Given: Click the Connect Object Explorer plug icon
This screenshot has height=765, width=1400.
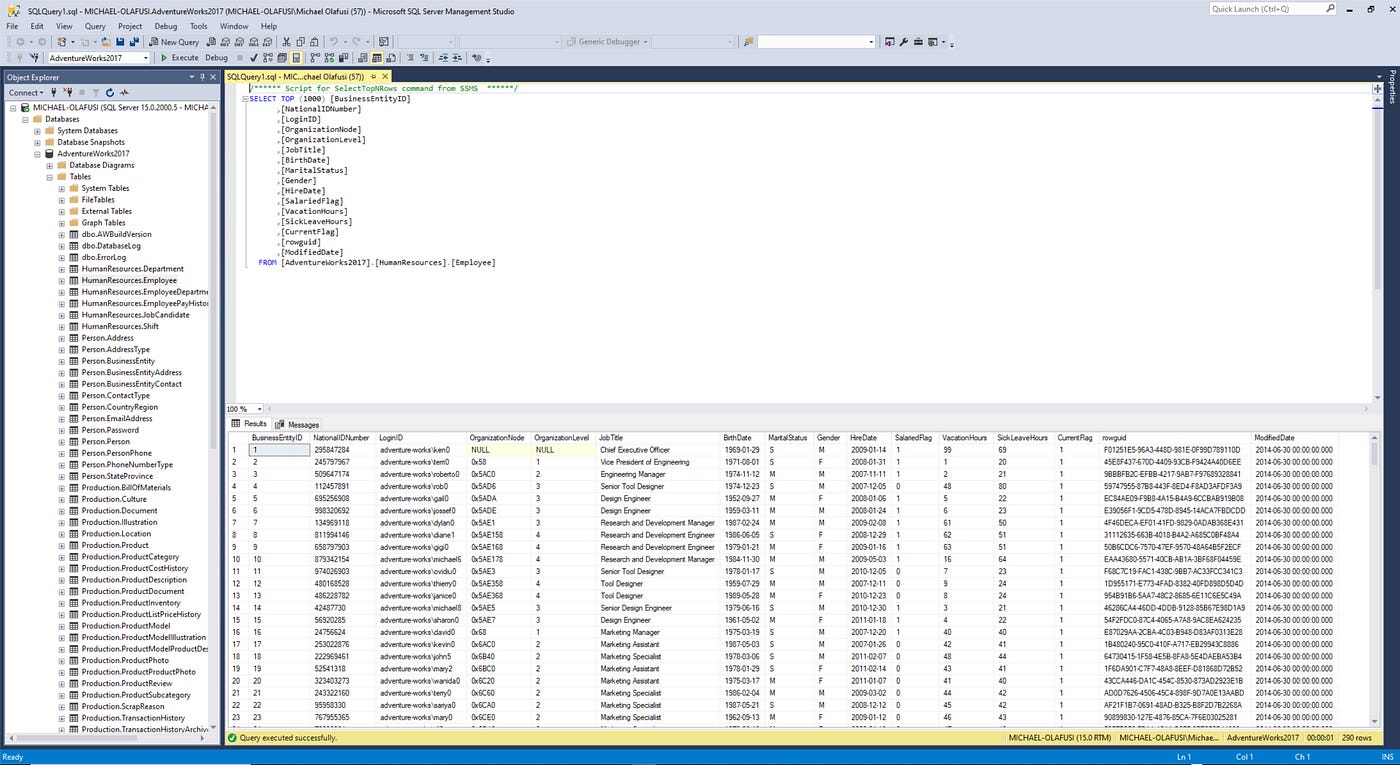Looking at the screenshot, I should tap(53, 93).
